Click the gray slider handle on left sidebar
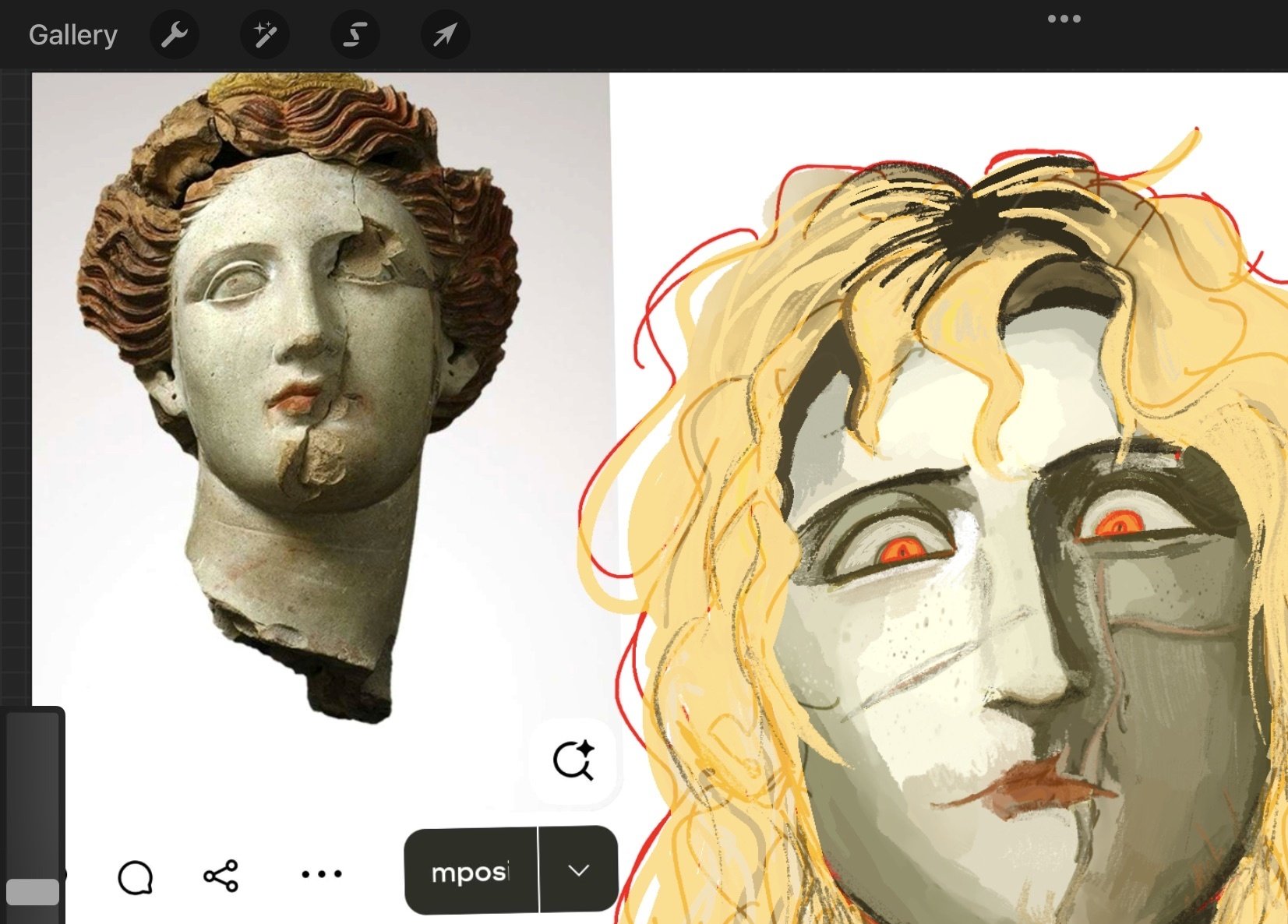The image size is (1288, 924). 33,891
